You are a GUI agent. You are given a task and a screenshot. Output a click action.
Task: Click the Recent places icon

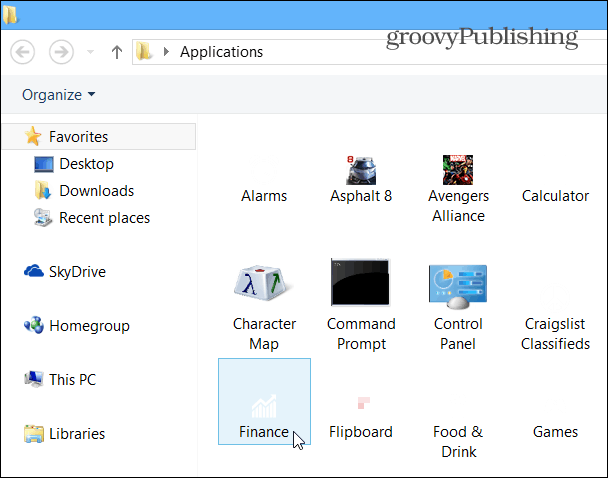43,217
